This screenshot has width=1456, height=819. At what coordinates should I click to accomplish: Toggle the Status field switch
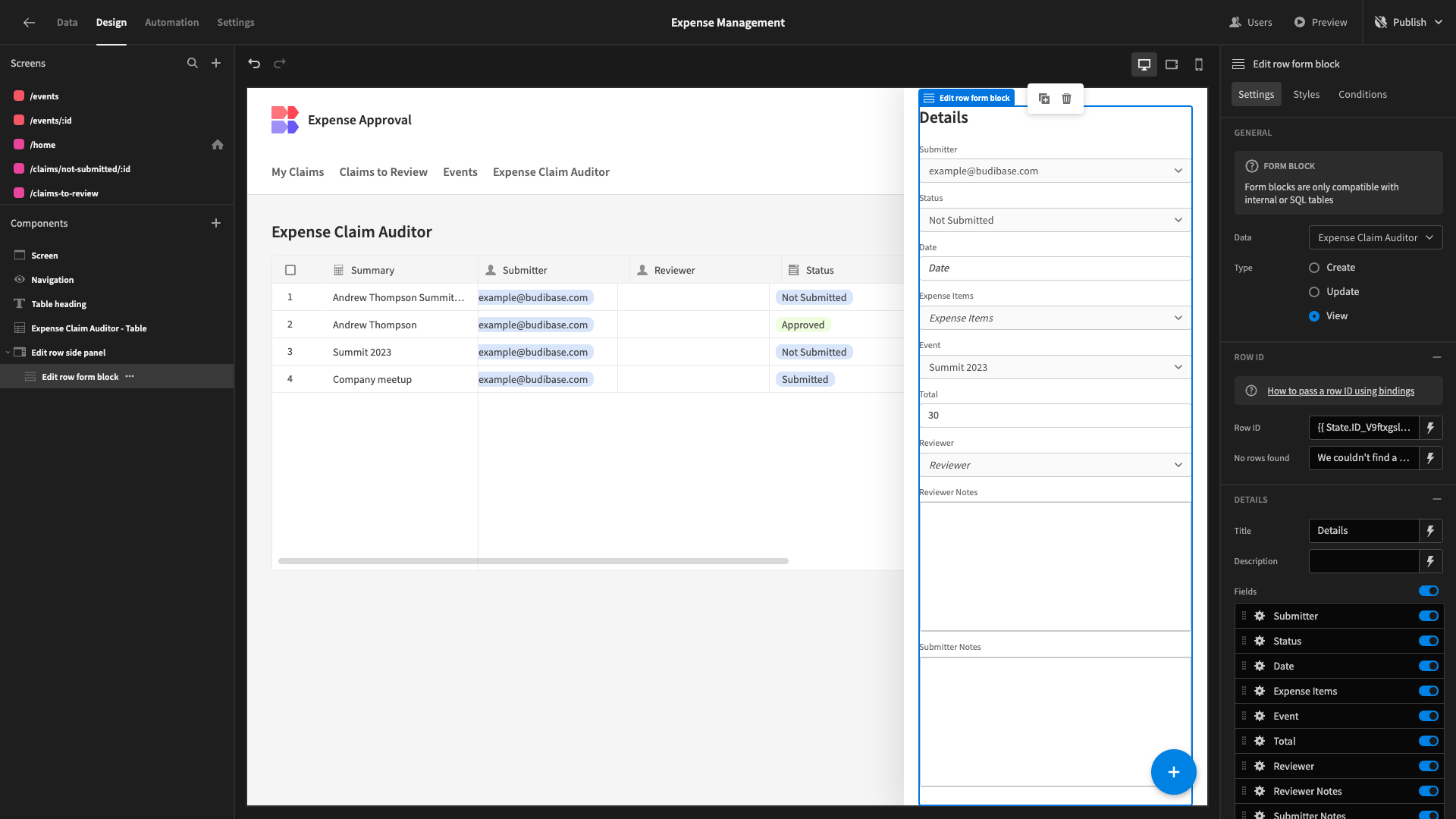click(x=1429, y=641)
